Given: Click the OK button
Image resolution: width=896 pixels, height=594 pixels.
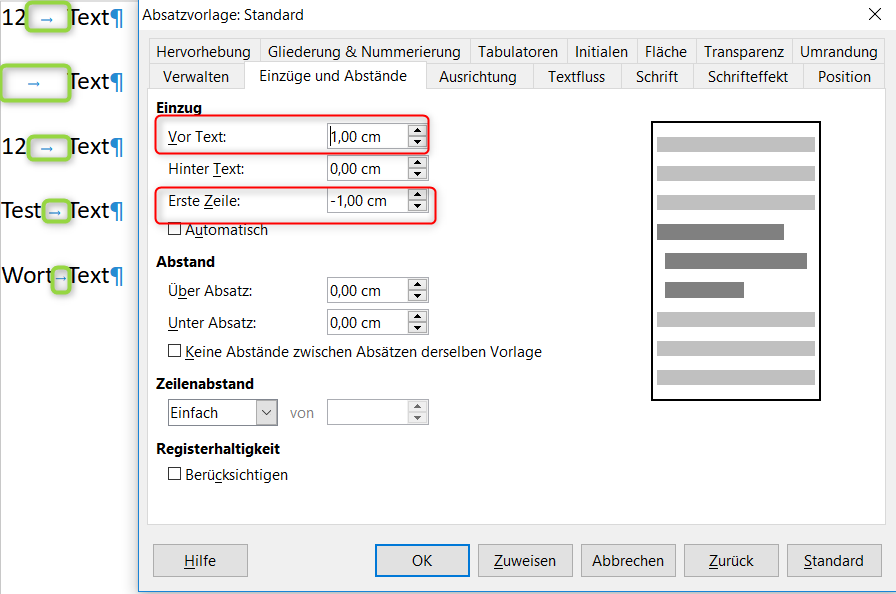Looking at the screenshot, I should pyautogui.click(x=422, y=561).
